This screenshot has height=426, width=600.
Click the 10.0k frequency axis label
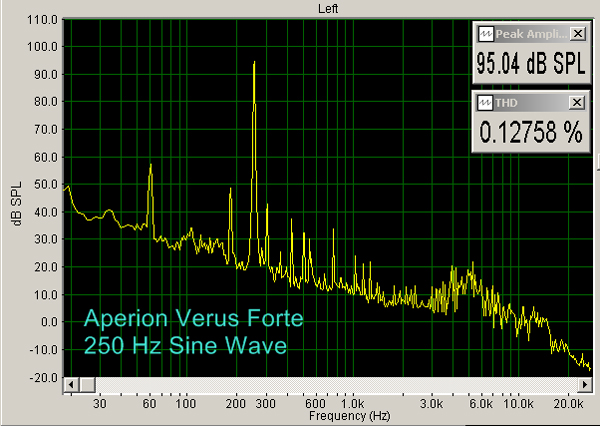click(518, 403)
